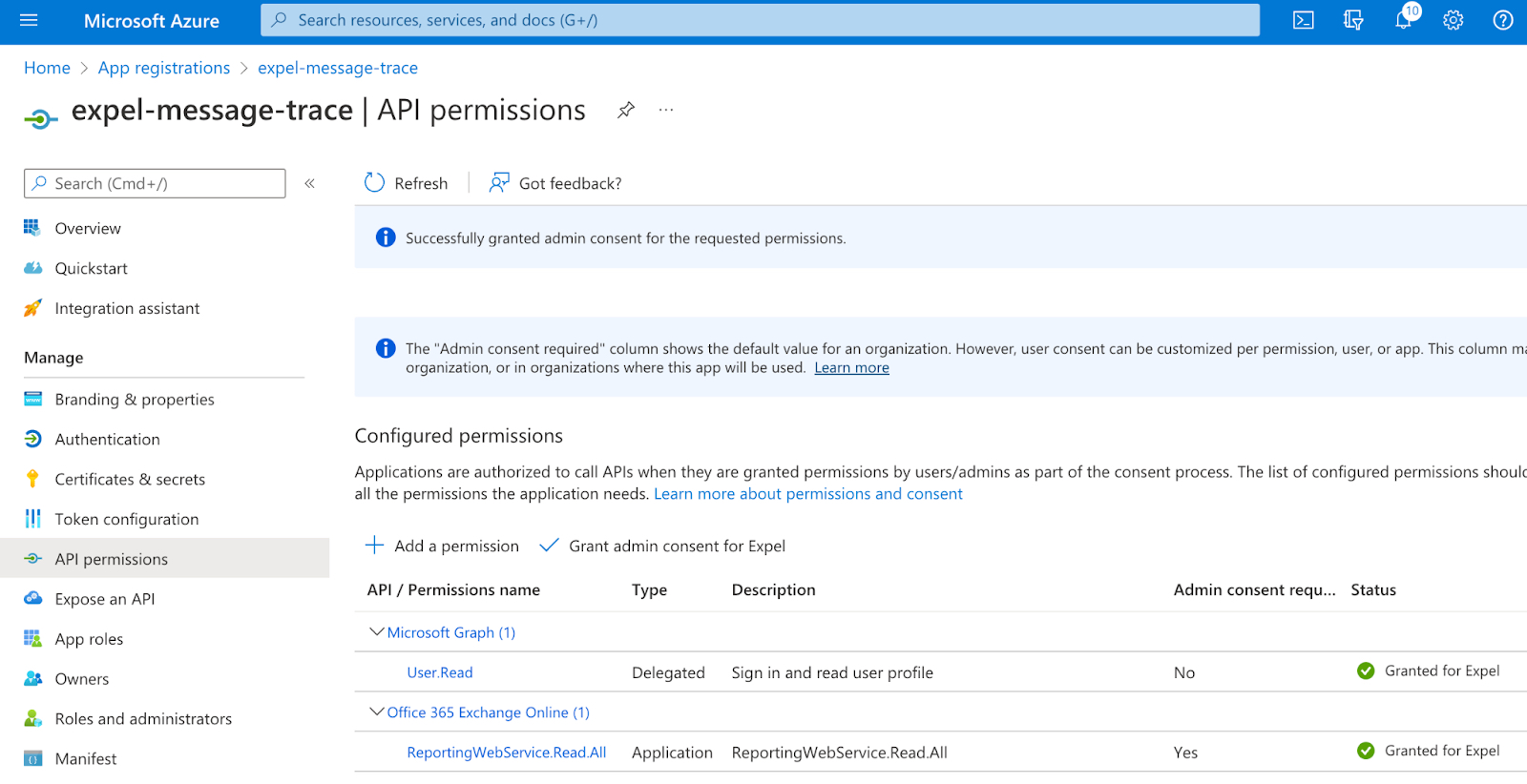
Task: Click the App registrations breadcrumb
Action: click(x=164, y=68)
